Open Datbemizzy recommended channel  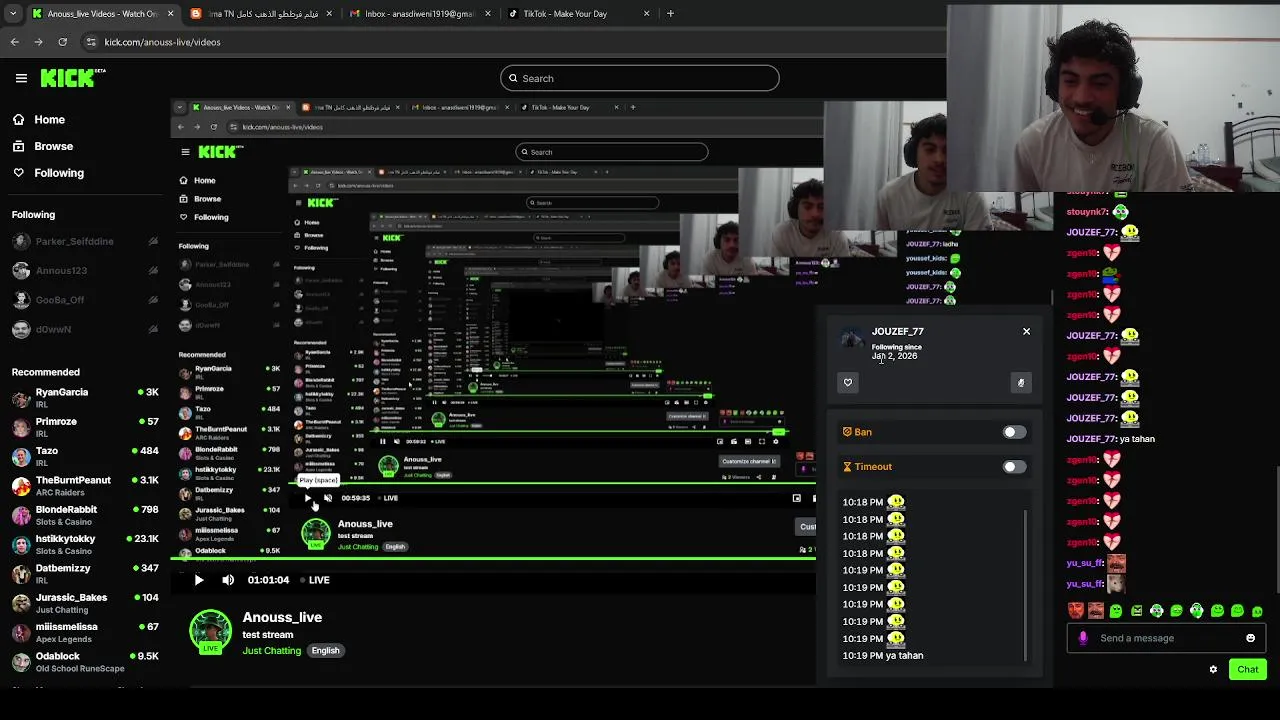pyautogui.click(x=84, y=574)
